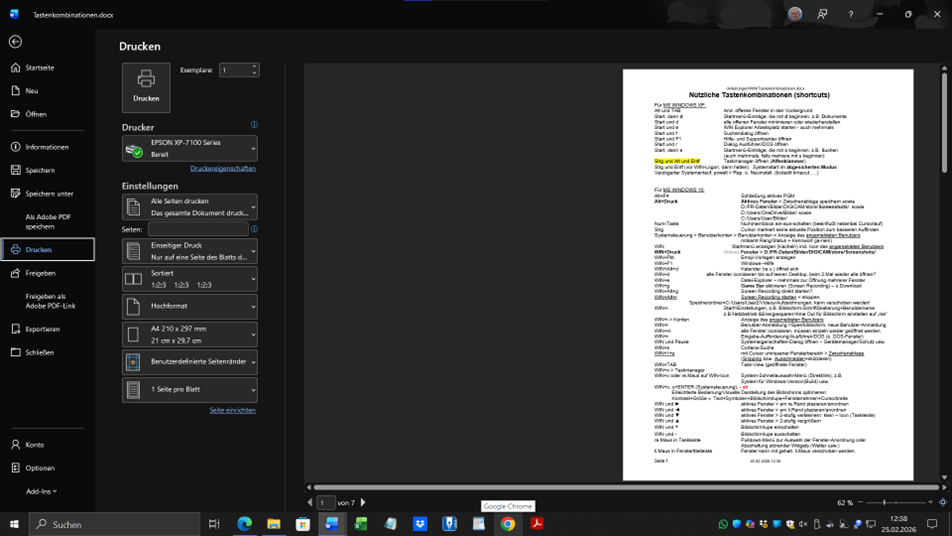Open Dropbox from the taskbar
The height and width of the screenshot is (536, 952).
tap(420, 524)
